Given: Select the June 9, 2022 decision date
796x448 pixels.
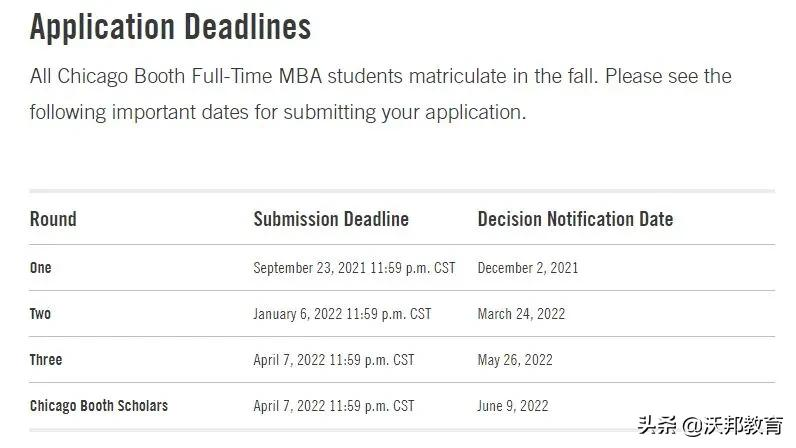Looking at the screenshot, I should coord(513,406).
